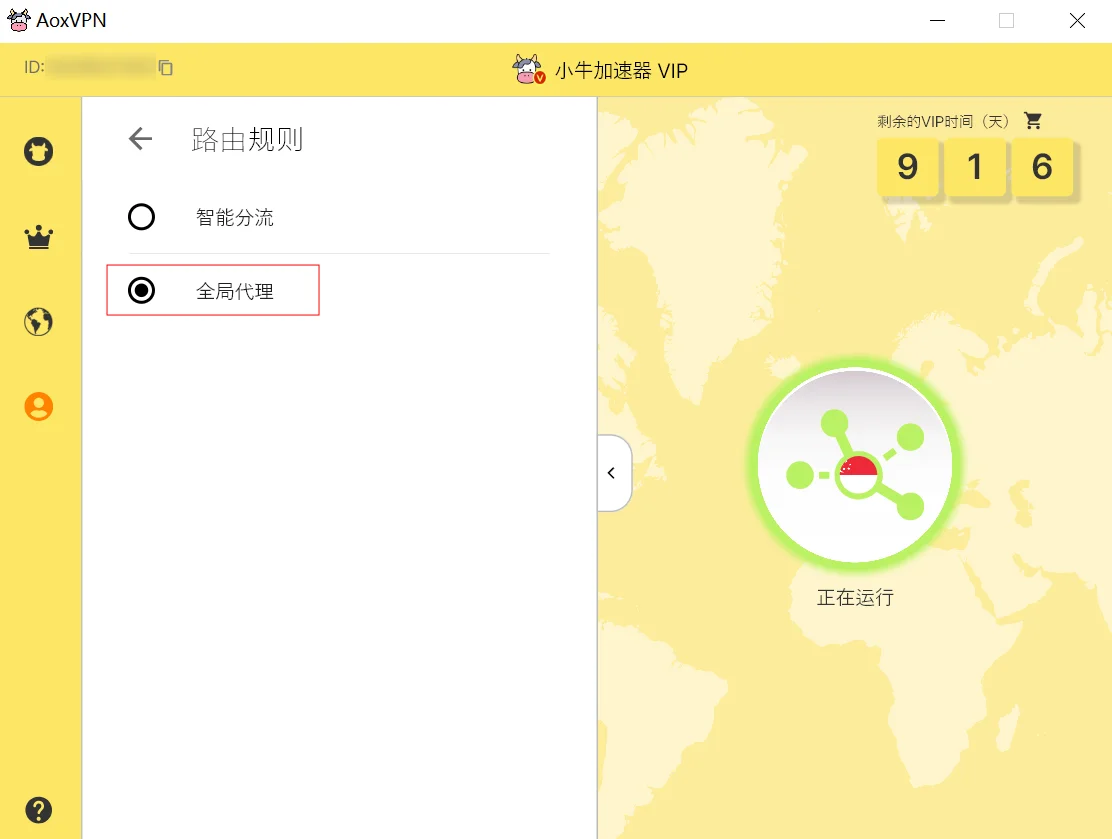Open the VIP crown icon in sidebar
Viewport: 1112px width, 839px height.
point(39,238)
